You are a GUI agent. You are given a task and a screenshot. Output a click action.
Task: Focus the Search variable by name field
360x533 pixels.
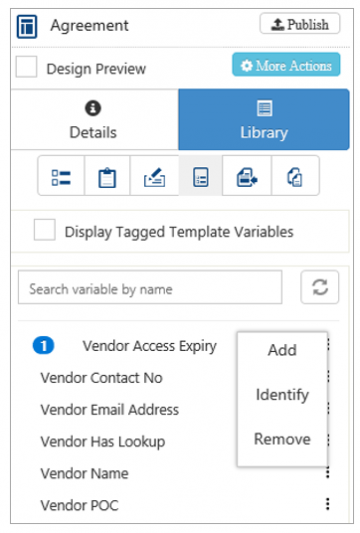(x=150, y=287)
